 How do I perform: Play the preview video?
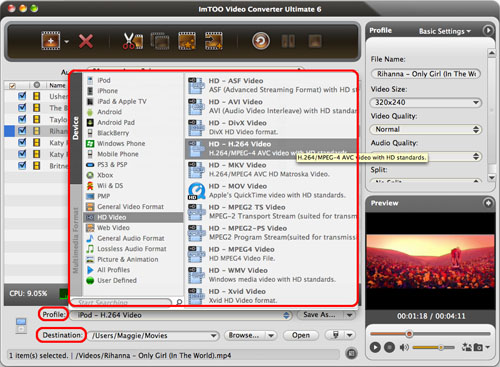[x=375, y=347]
